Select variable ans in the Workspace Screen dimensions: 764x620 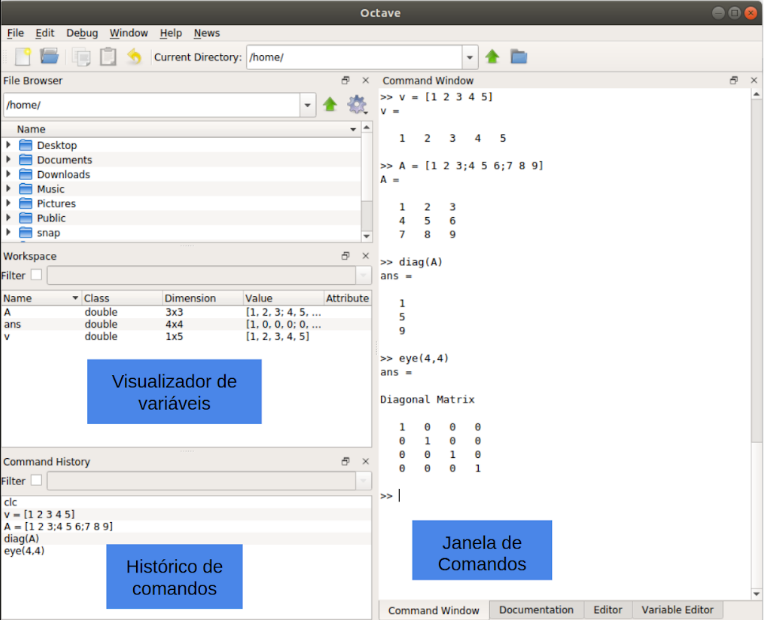(x=186, y=324)
